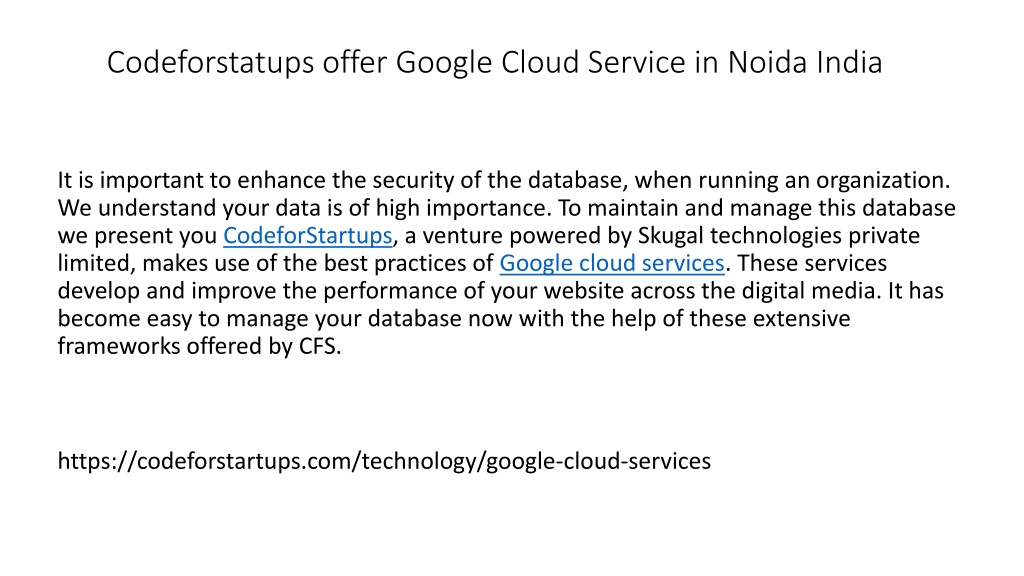
Task: Open the CodeforStartups hyperlink
Action: (308, 235)
